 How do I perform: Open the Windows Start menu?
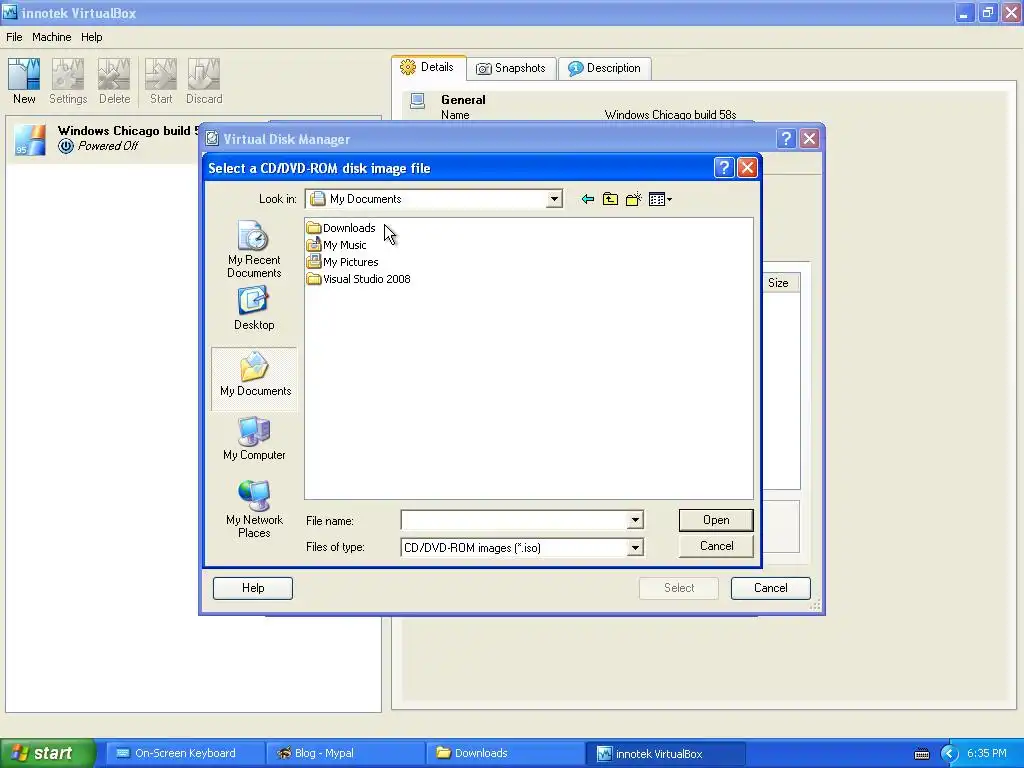click(x=47, y=753)
